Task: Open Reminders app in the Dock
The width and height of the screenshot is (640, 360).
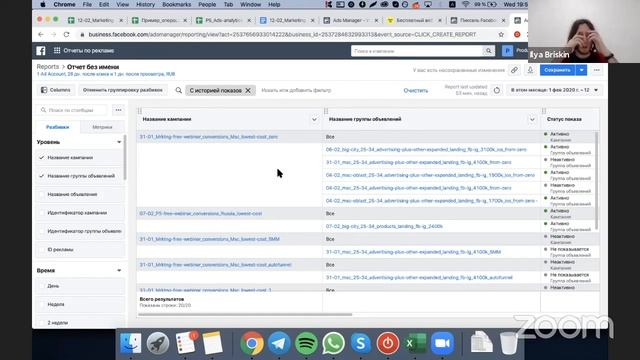Action: click(x=186, y=343)
